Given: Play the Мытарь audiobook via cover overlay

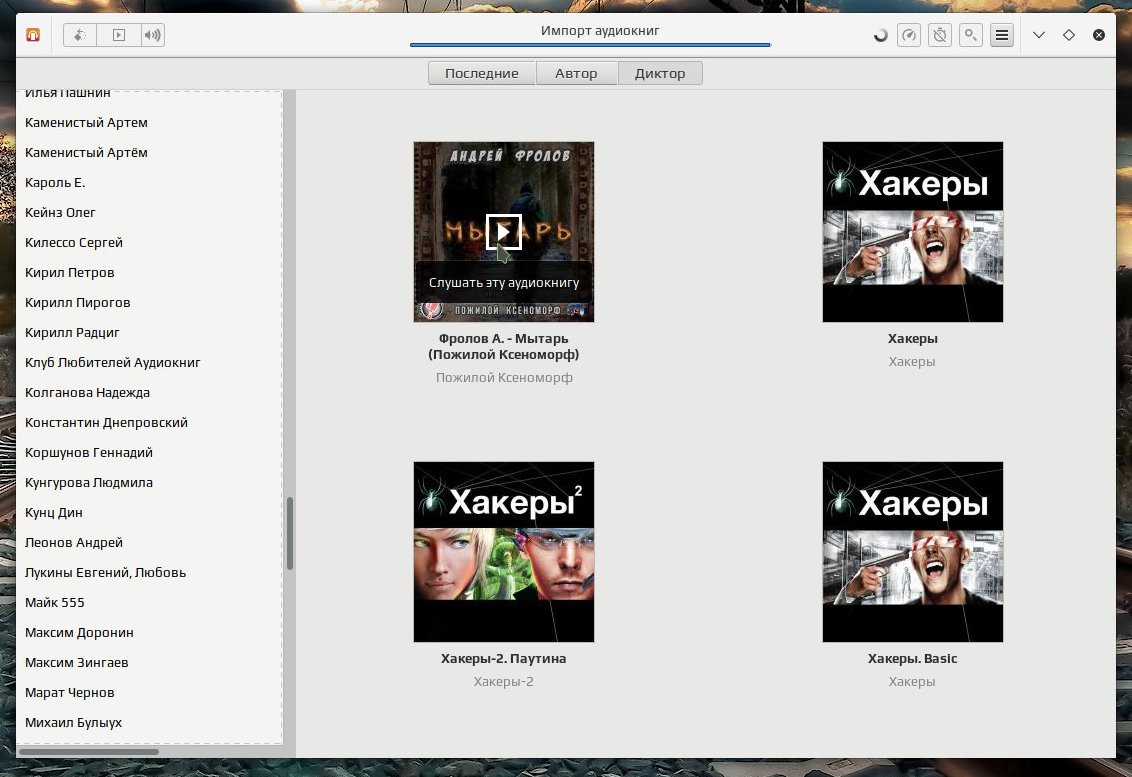Looking at the screenshot, I should pos(504,232).
